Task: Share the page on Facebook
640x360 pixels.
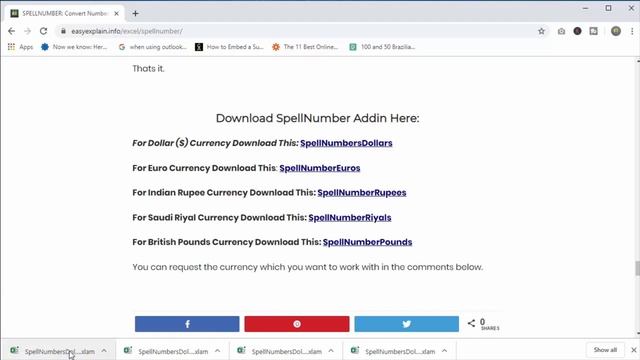Action: tap(187, 324)
